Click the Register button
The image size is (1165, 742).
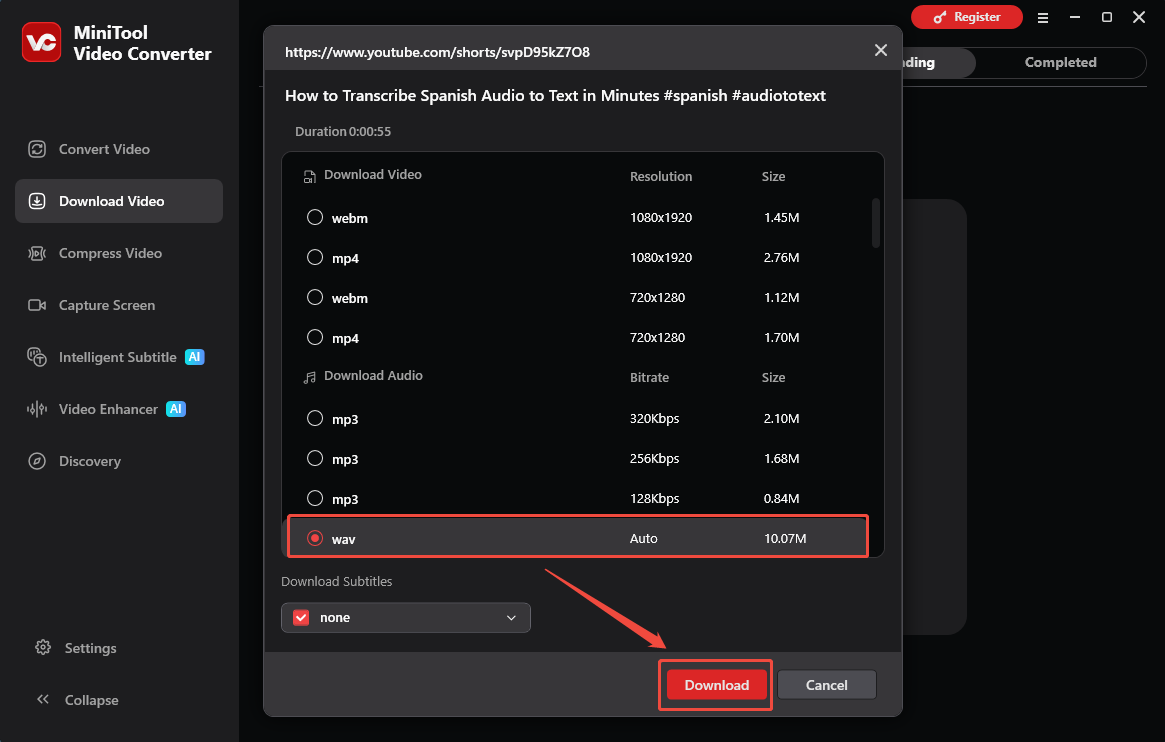pyautogui.click(x=967, y=17)
